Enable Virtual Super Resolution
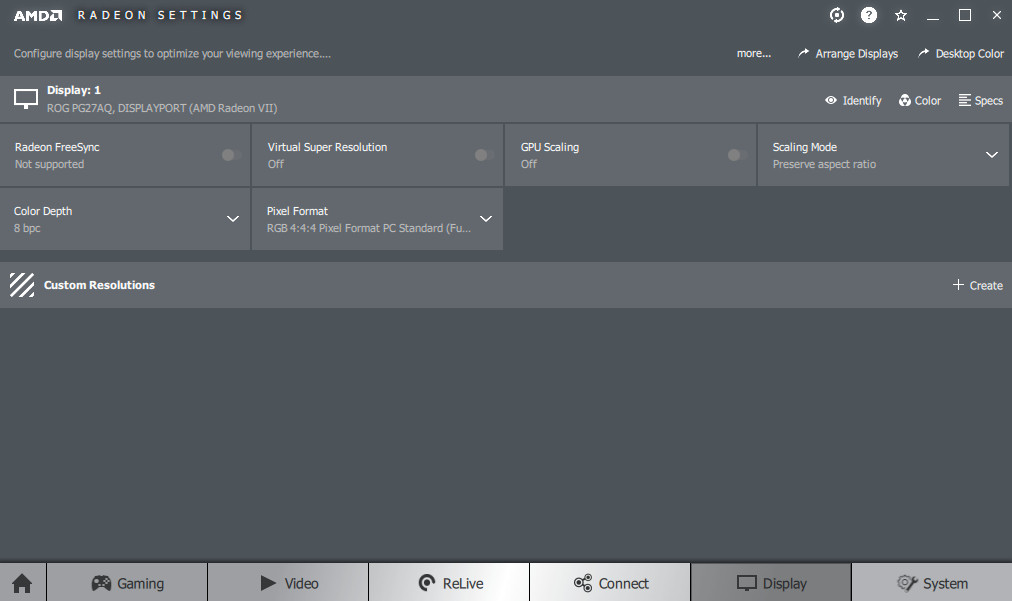The height and width of the screenshot is (601, 1012). (x=484, y=155)
